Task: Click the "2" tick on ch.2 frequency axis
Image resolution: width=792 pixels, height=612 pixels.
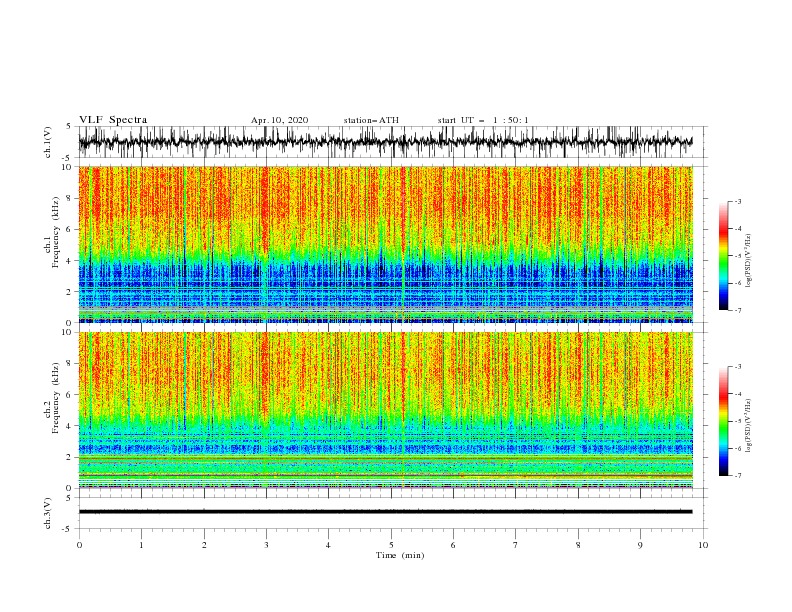Action: (x=70, y=457)
